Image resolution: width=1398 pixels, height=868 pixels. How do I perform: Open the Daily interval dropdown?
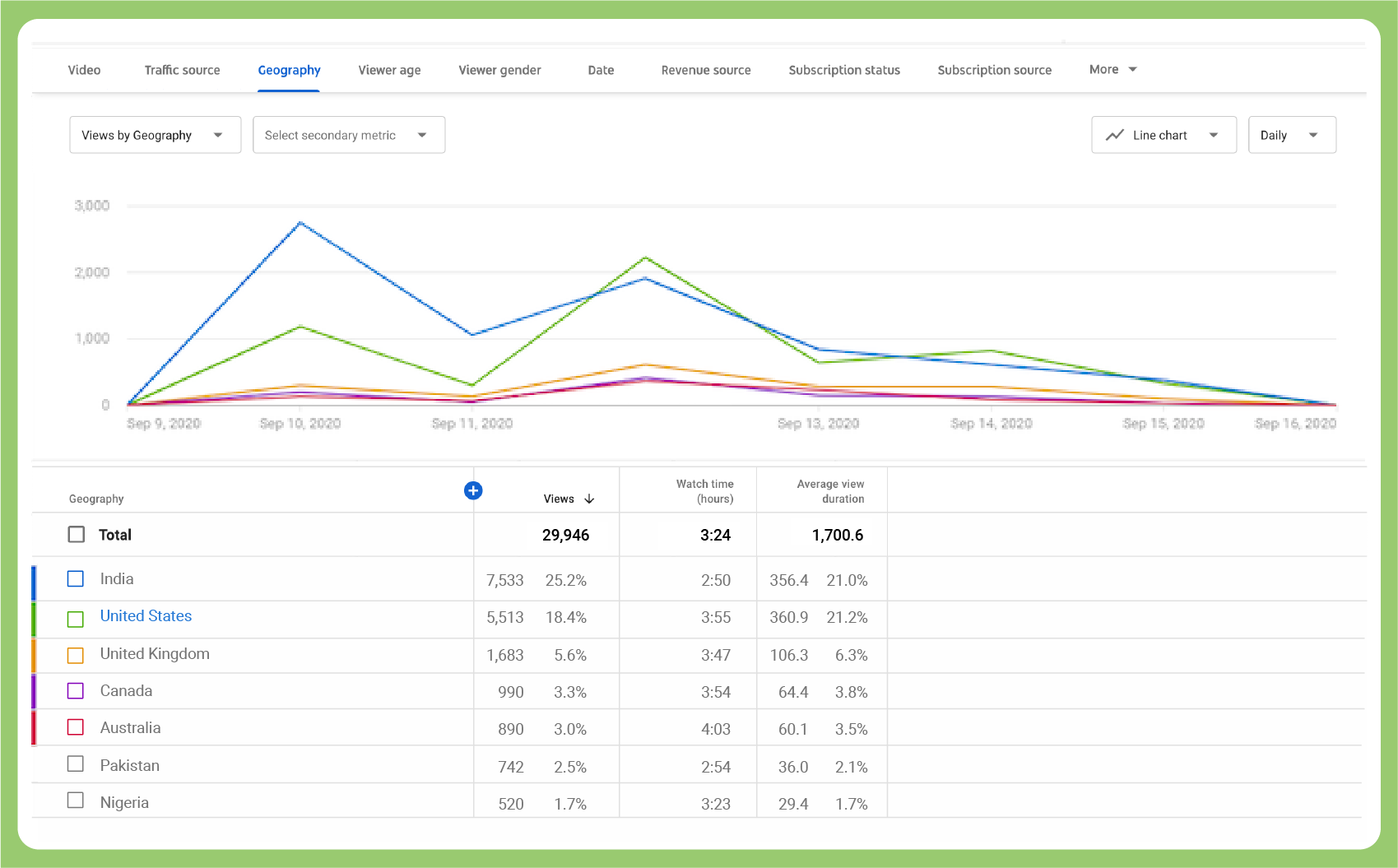tap(1292, 135)
